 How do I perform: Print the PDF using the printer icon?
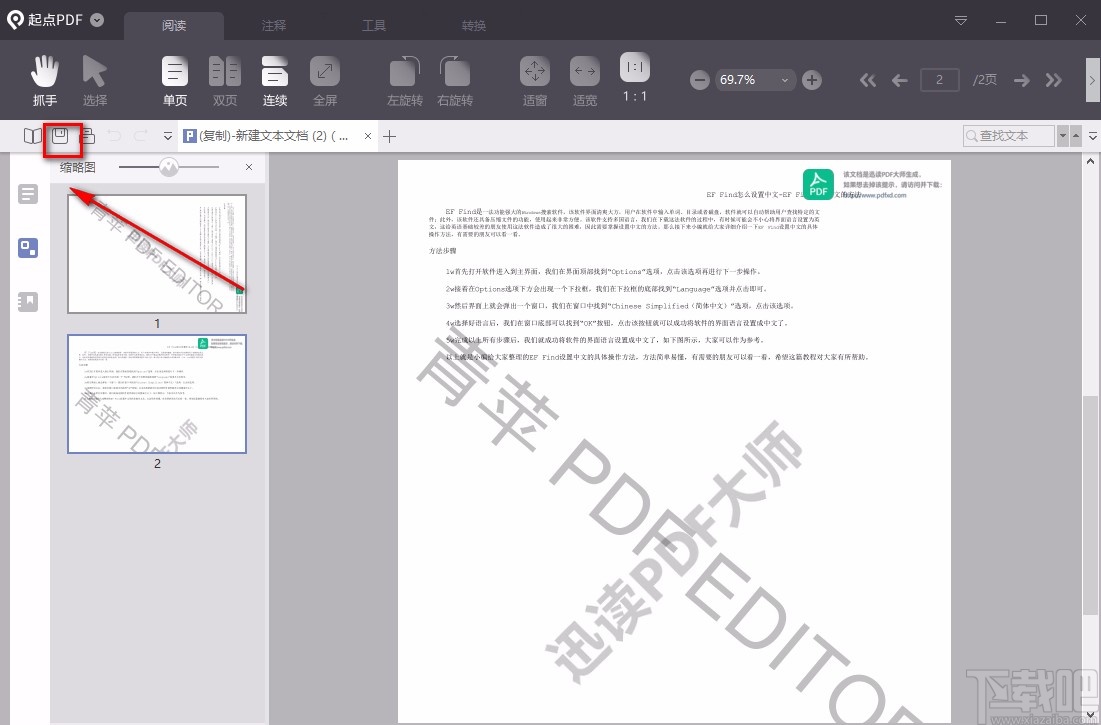(88, 137)
